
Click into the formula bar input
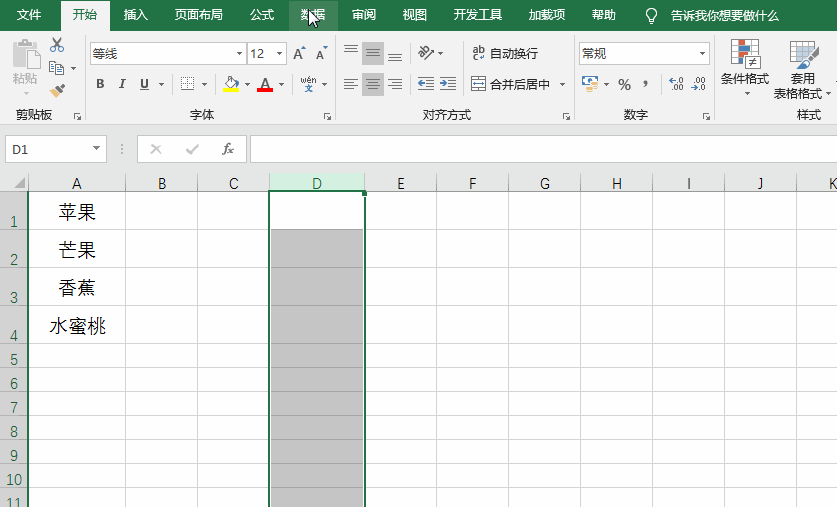pos(543,149)
